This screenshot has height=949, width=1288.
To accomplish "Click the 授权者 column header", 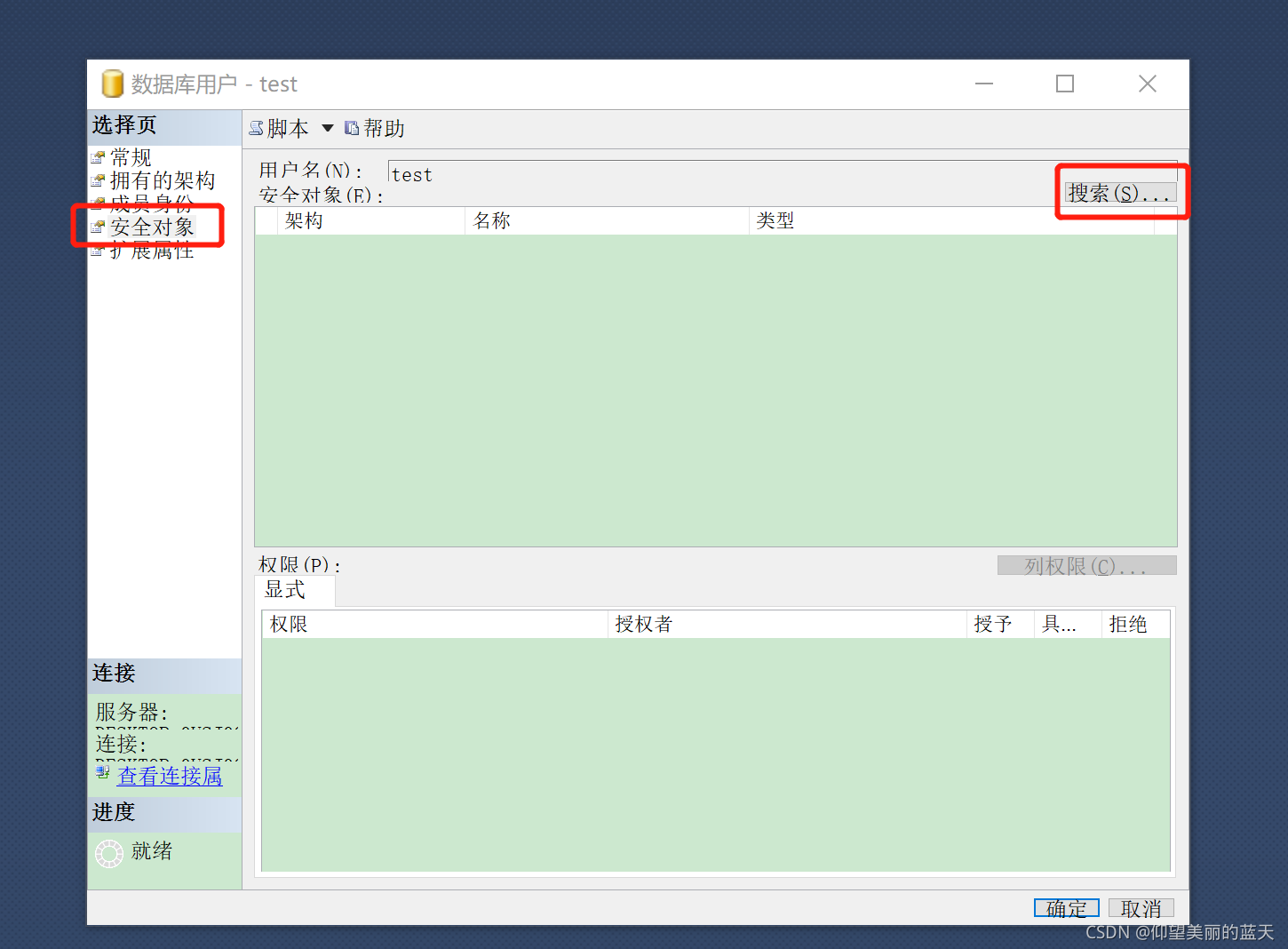I will (787, 624).
